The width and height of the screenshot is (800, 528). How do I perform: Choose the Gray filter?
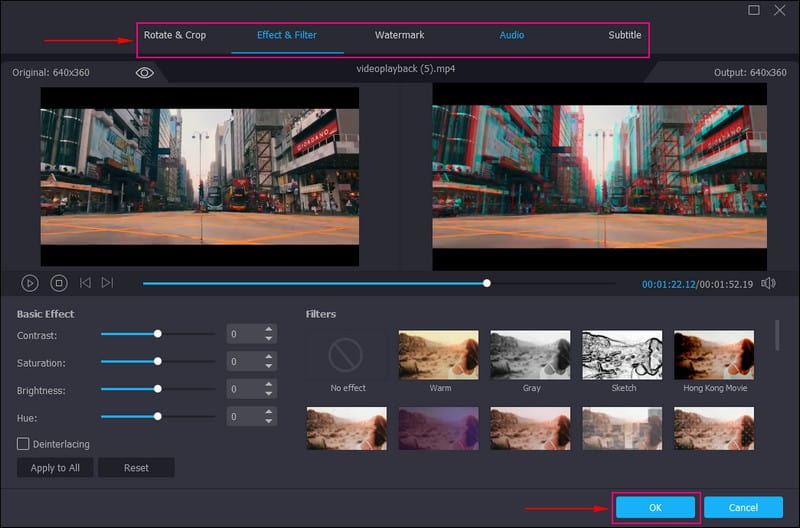531,355
